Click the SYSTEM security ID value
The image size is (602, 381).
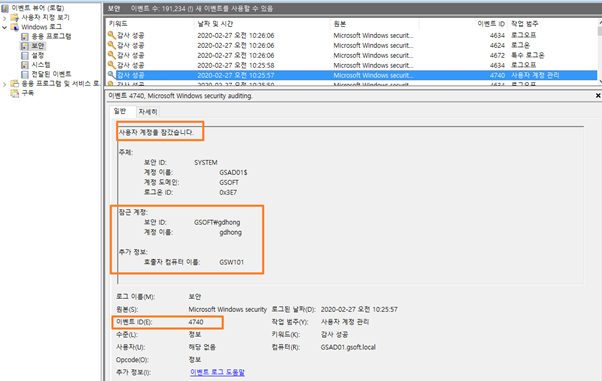tap(206, 162)
